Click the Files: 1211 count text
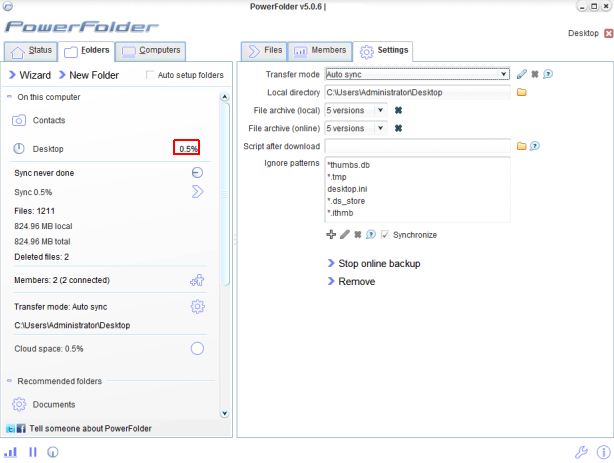 [x=34, y=211]
